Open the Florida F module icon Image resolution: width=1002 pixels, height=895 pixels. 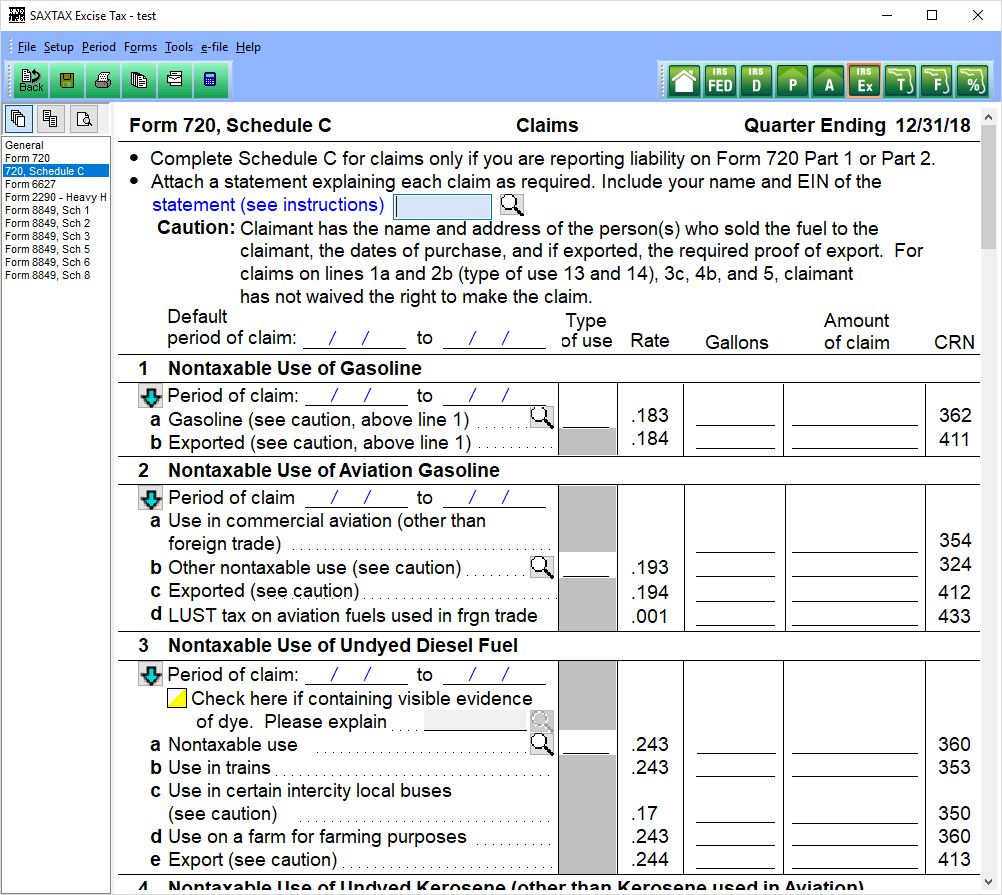pos(937,81)
